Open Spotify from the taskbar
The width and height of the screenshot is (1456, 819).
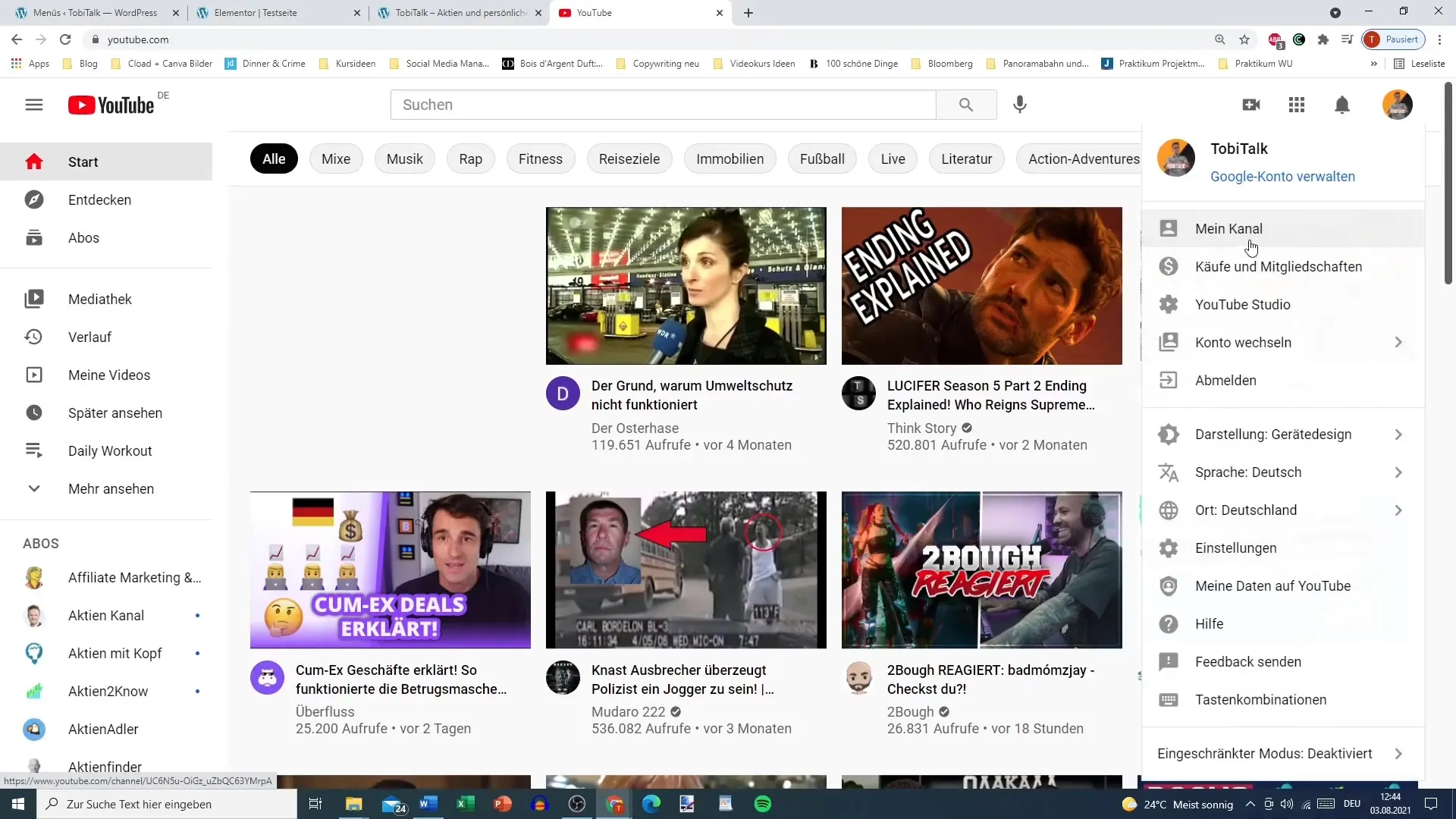(x=763, y=804)
